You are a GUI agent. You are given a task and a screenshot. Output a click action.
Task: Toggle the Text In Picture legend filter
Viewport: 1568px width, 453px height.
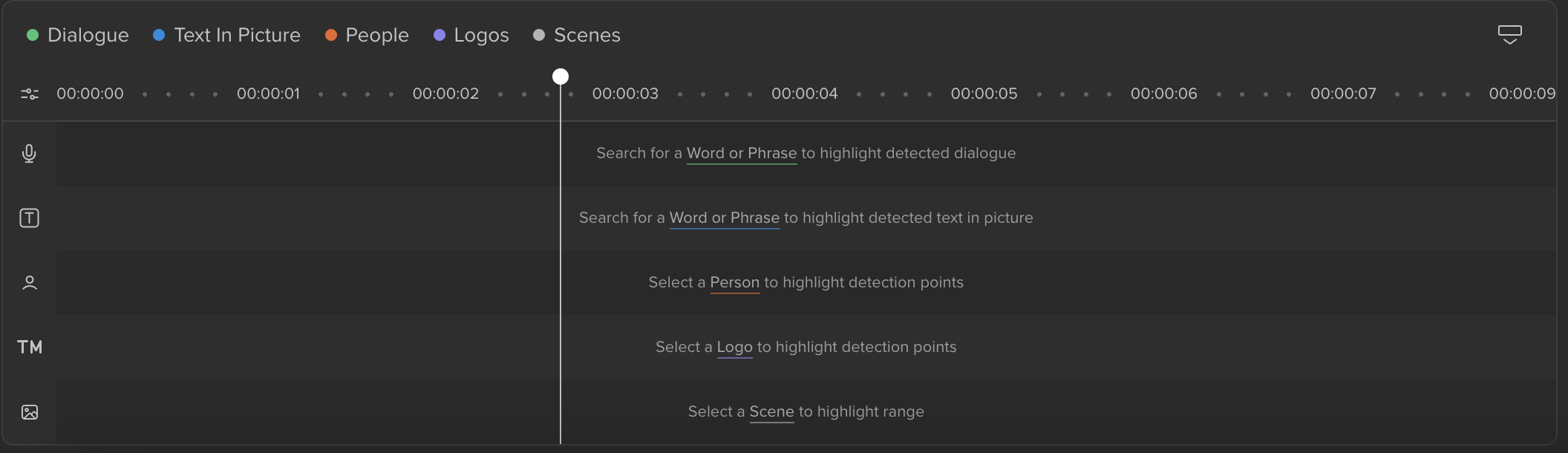click(x=226, y=35)
